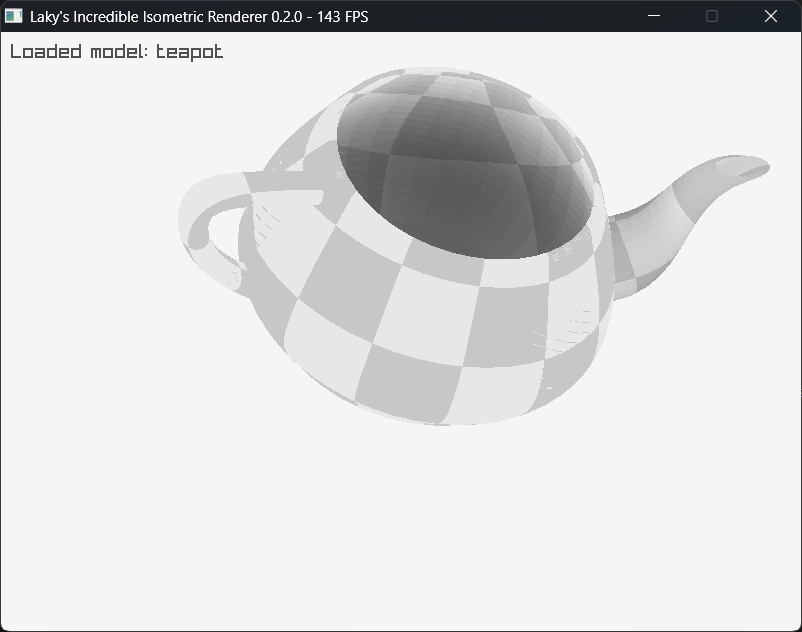Click the disabled maximize window button

tap(711, 16)
